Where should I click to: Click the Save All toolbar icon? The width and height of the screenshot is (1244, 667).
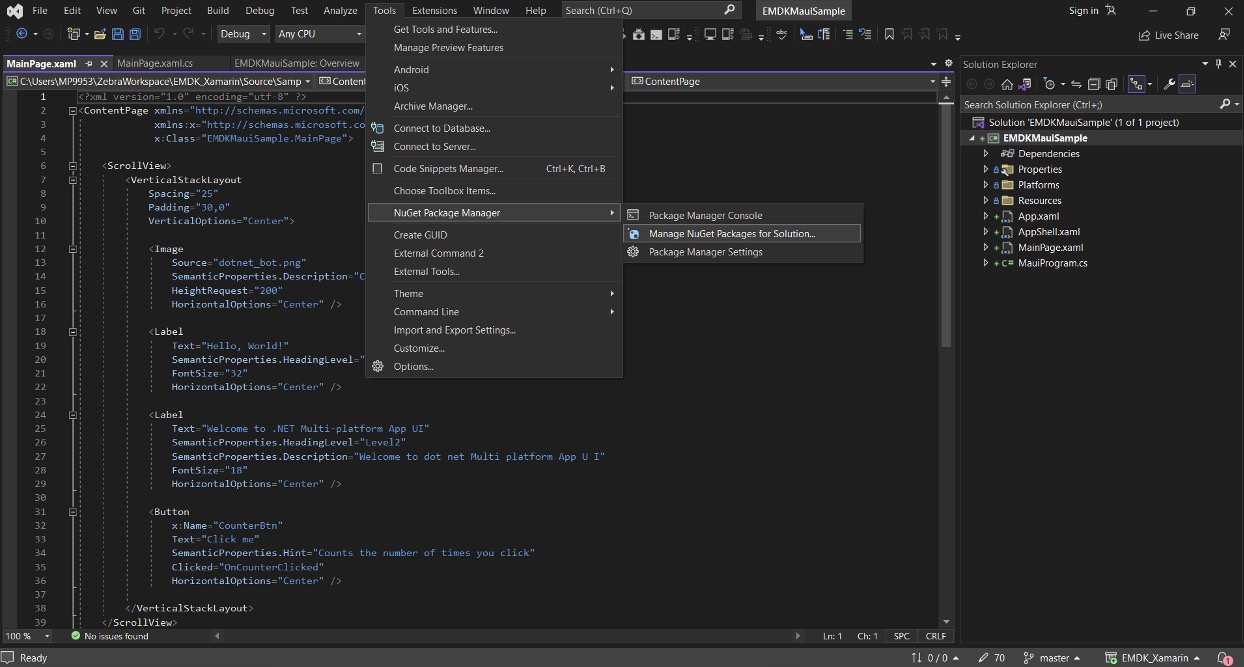point(135,34)
